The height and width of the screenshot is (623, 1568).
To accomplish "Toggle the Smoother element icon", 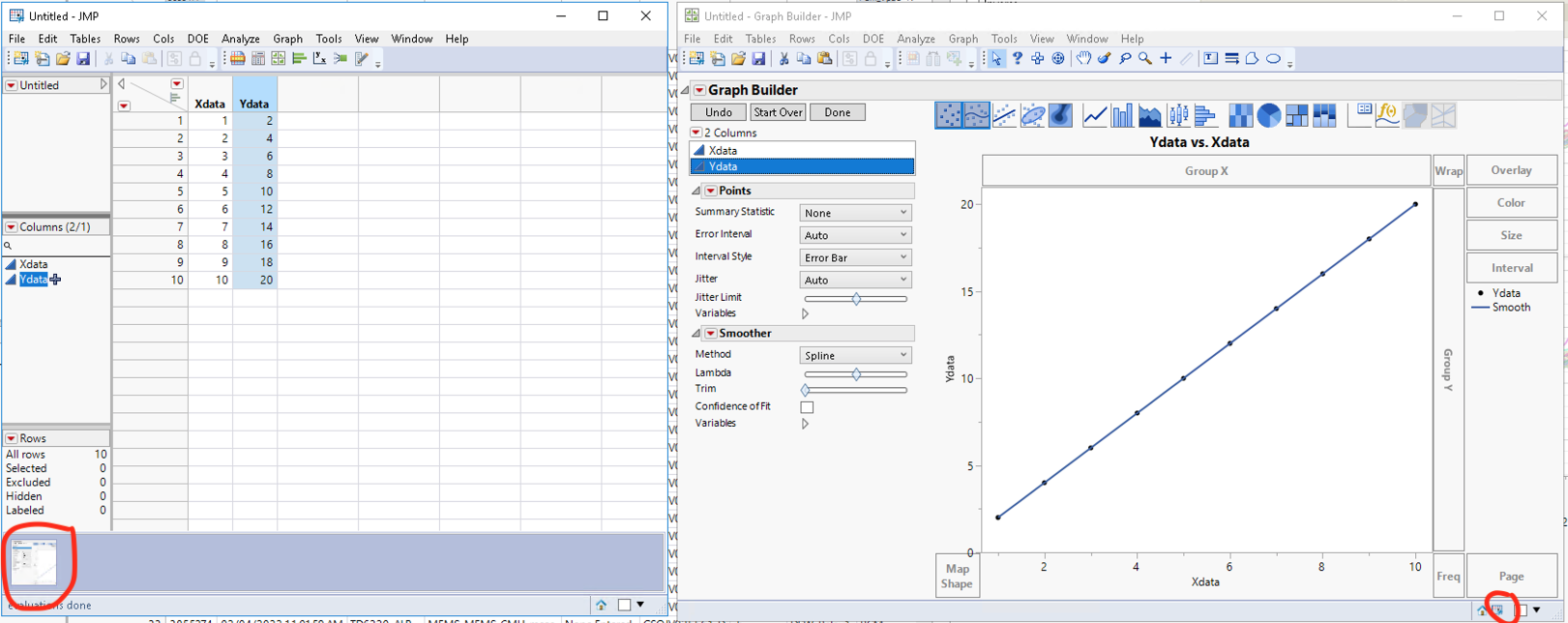I will pyautogui.click(x=977, y=115).
